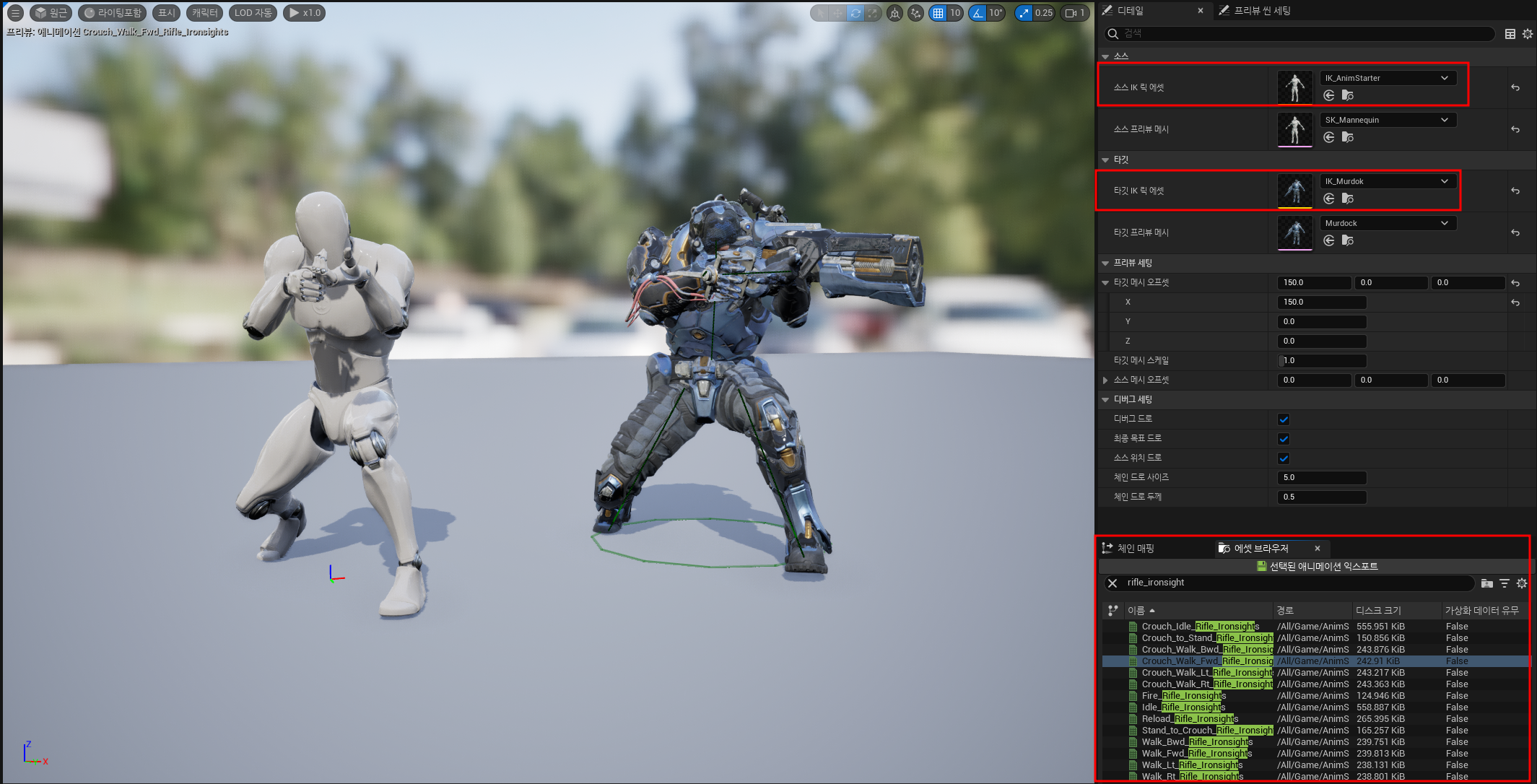Open camera speed setting
Image resolution: width=1537 pixels, height=784 pixels.
pyautogui.click(x=1075, y=13)
